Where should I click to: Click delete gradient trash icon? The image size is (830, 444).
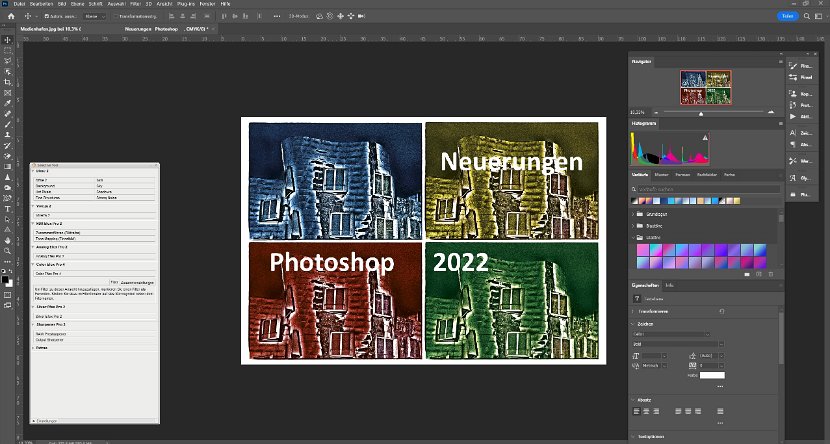pyautogui.click(x=771, y=275)
